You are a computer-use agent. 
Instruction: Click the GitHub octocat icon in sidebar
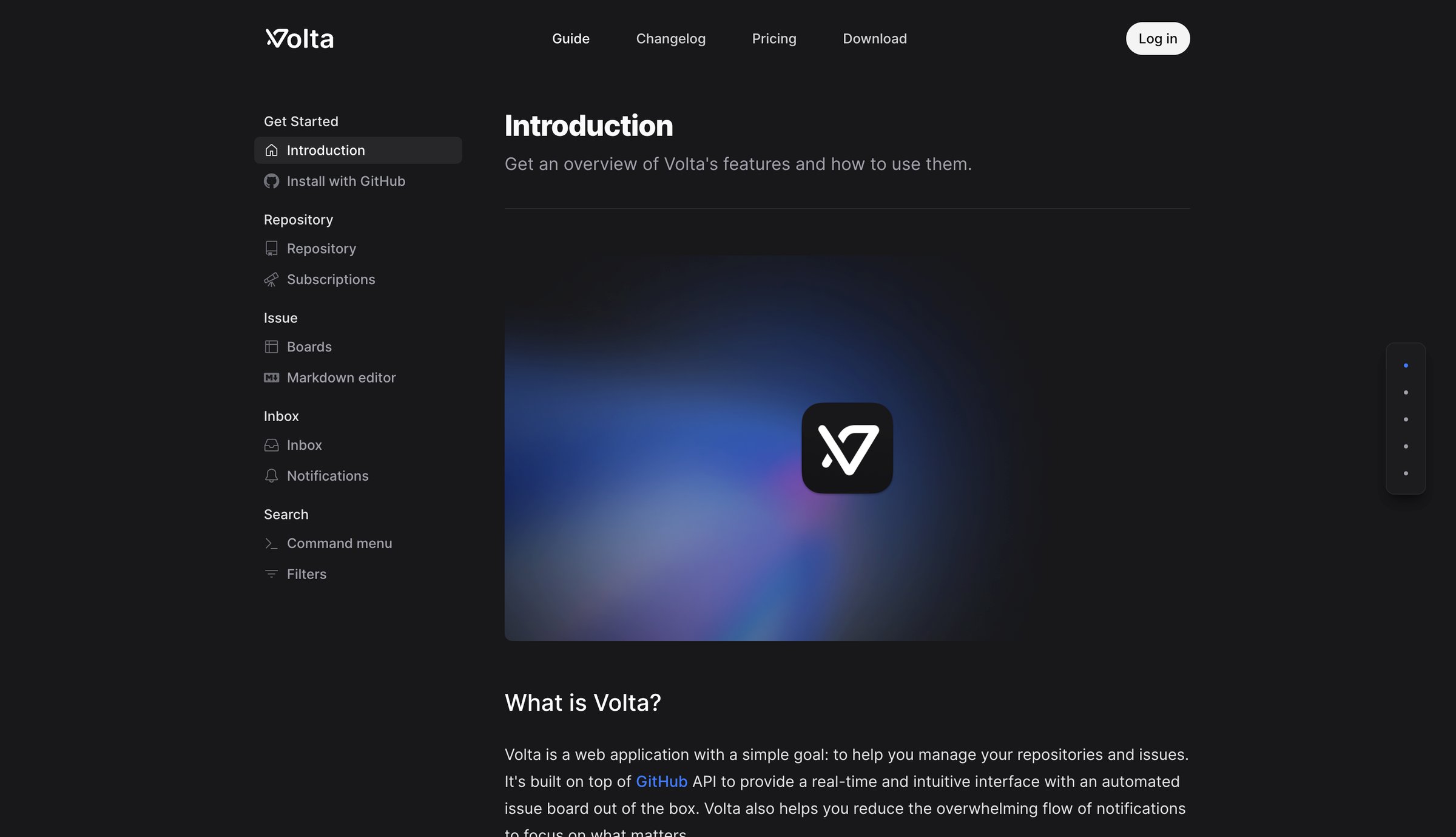tap(271, 181)
